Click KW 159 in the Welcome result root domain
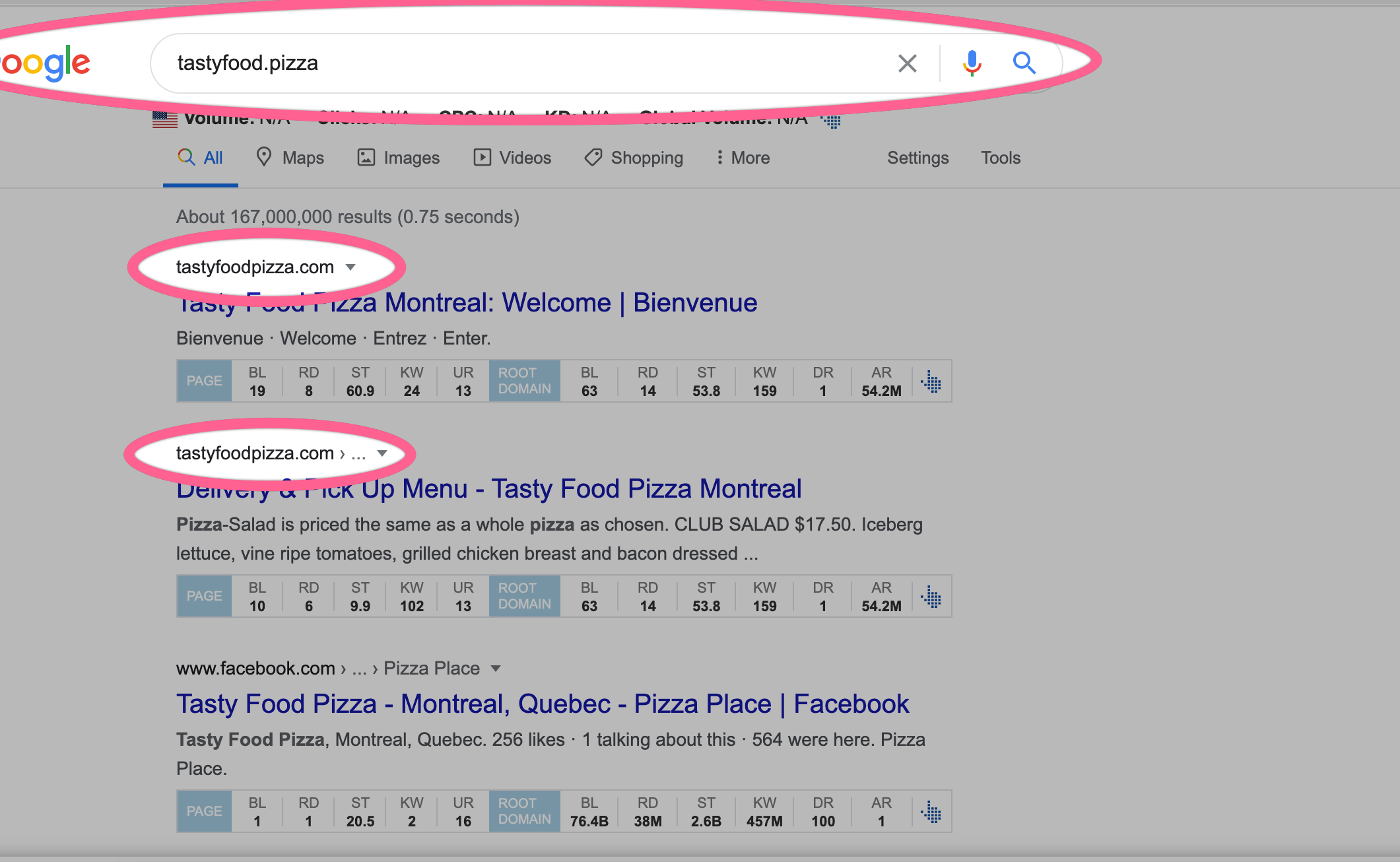This screenshot has width=1400, height=862. point(764,381)
